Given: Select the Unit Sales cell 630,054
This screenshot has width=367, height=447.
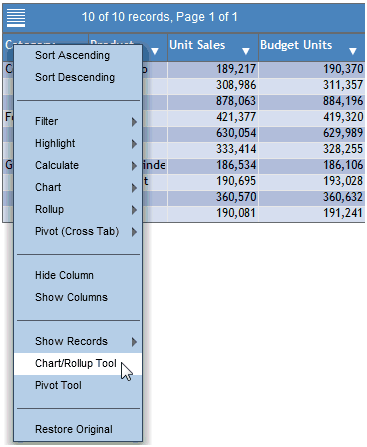Looking at the screenshot, I should [213, 133].
